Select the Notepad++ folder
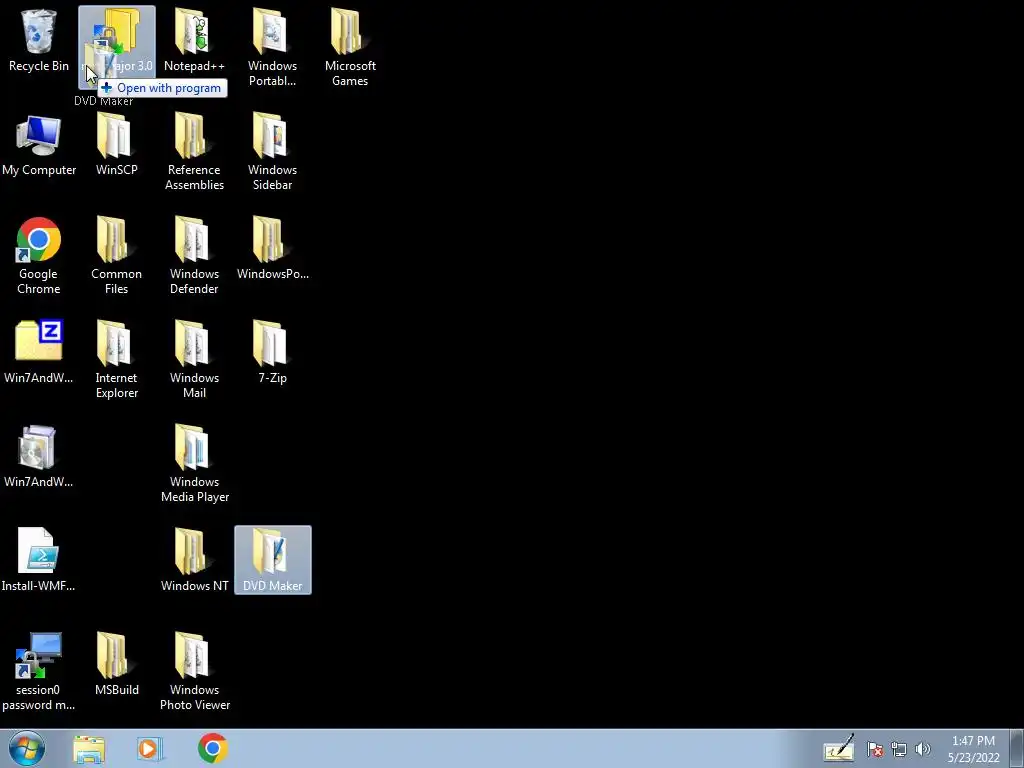Screen dimensions: 1024x768 click(x=194, y=42)
